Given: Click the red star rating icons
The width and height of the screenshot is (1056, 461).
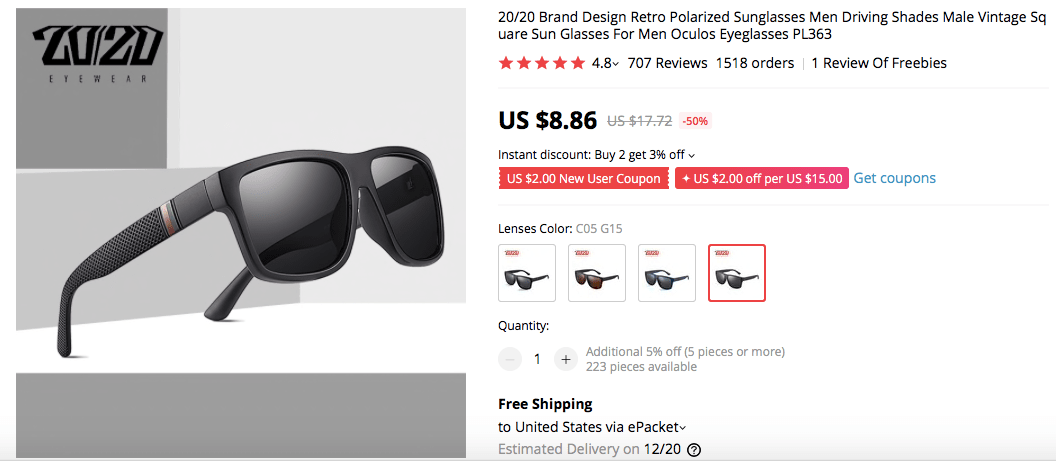Looking at the screenshot, I should [541, 63].
